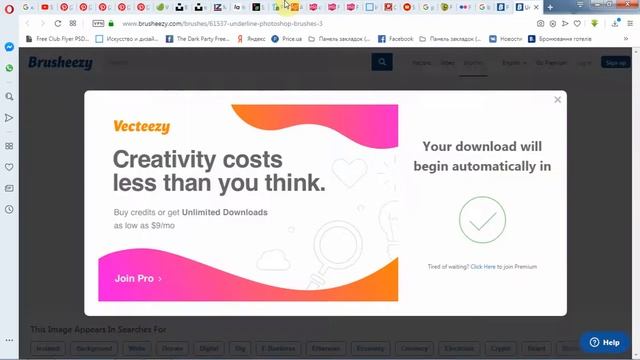Open the Opera menu logo

tap(9, 9)
